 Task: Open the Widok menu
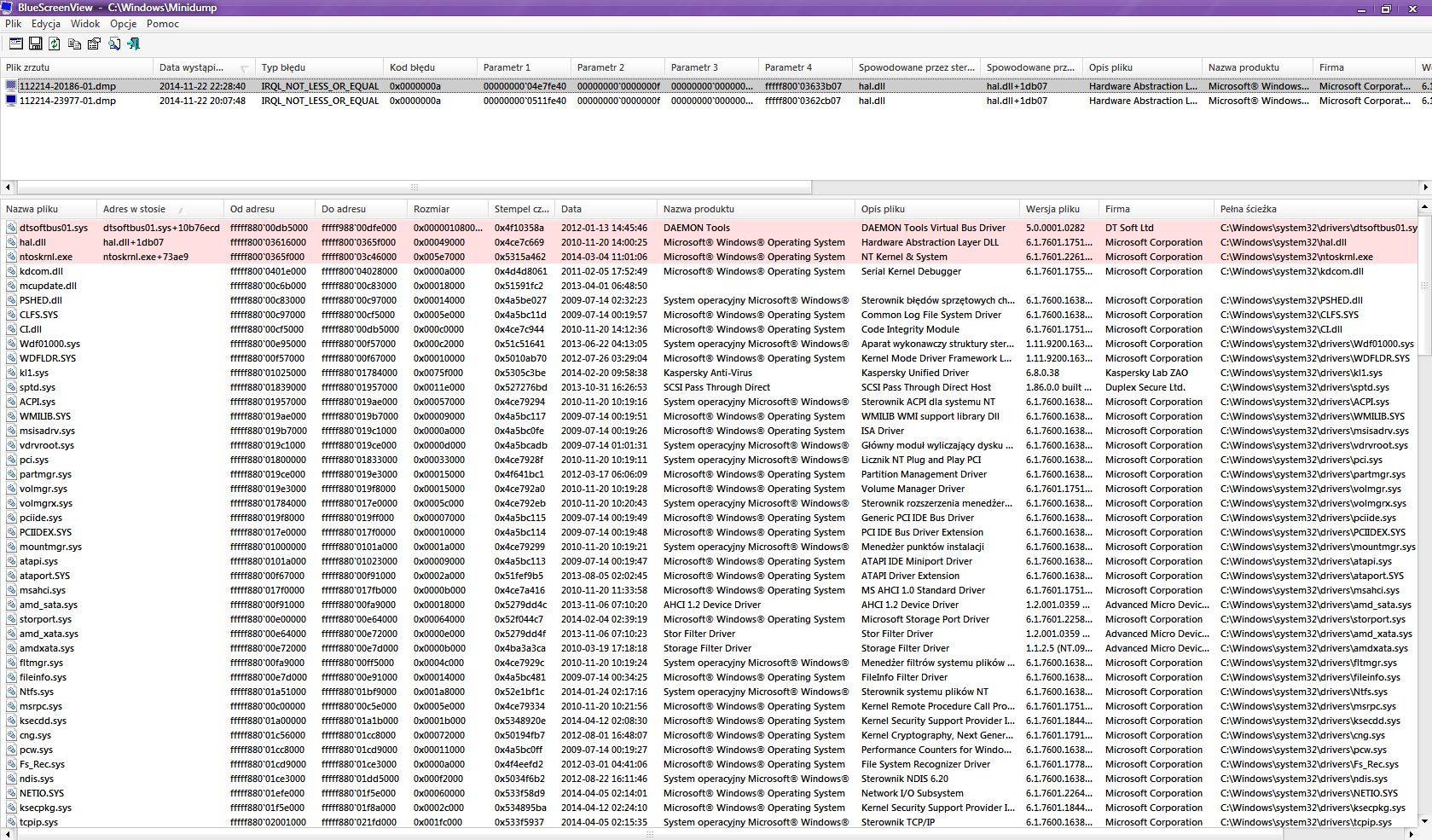tap(85, 24)
